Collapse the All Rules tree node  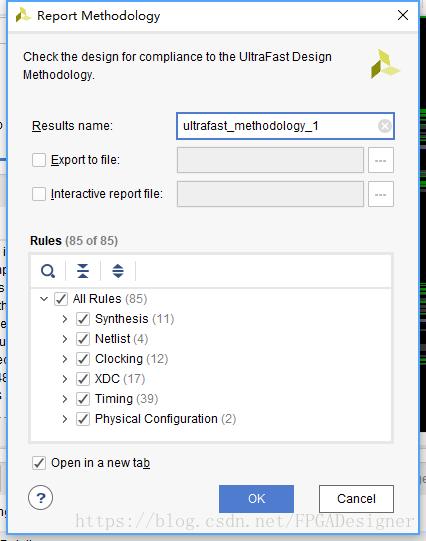(44, 299)
